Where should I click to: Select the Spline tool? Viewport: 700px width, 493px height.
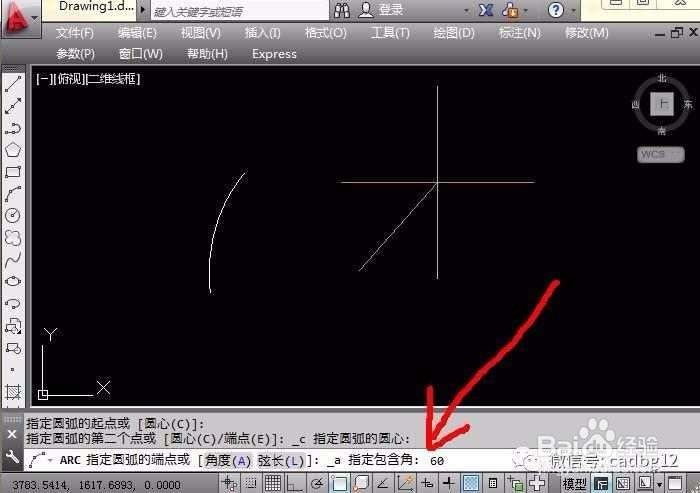click(x=13, y=259)
